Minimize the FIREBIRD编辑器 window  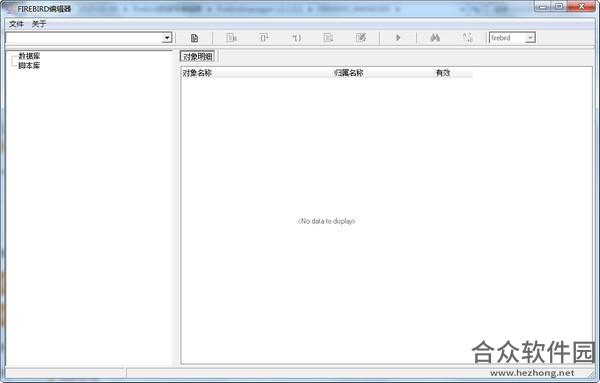point(543,6)
